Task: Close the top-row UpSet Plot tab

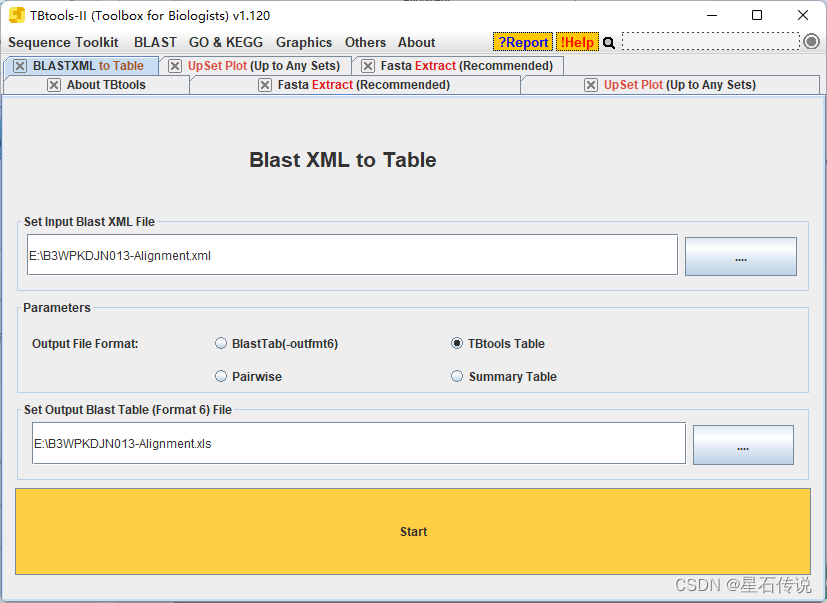Action: pos(175,66)
